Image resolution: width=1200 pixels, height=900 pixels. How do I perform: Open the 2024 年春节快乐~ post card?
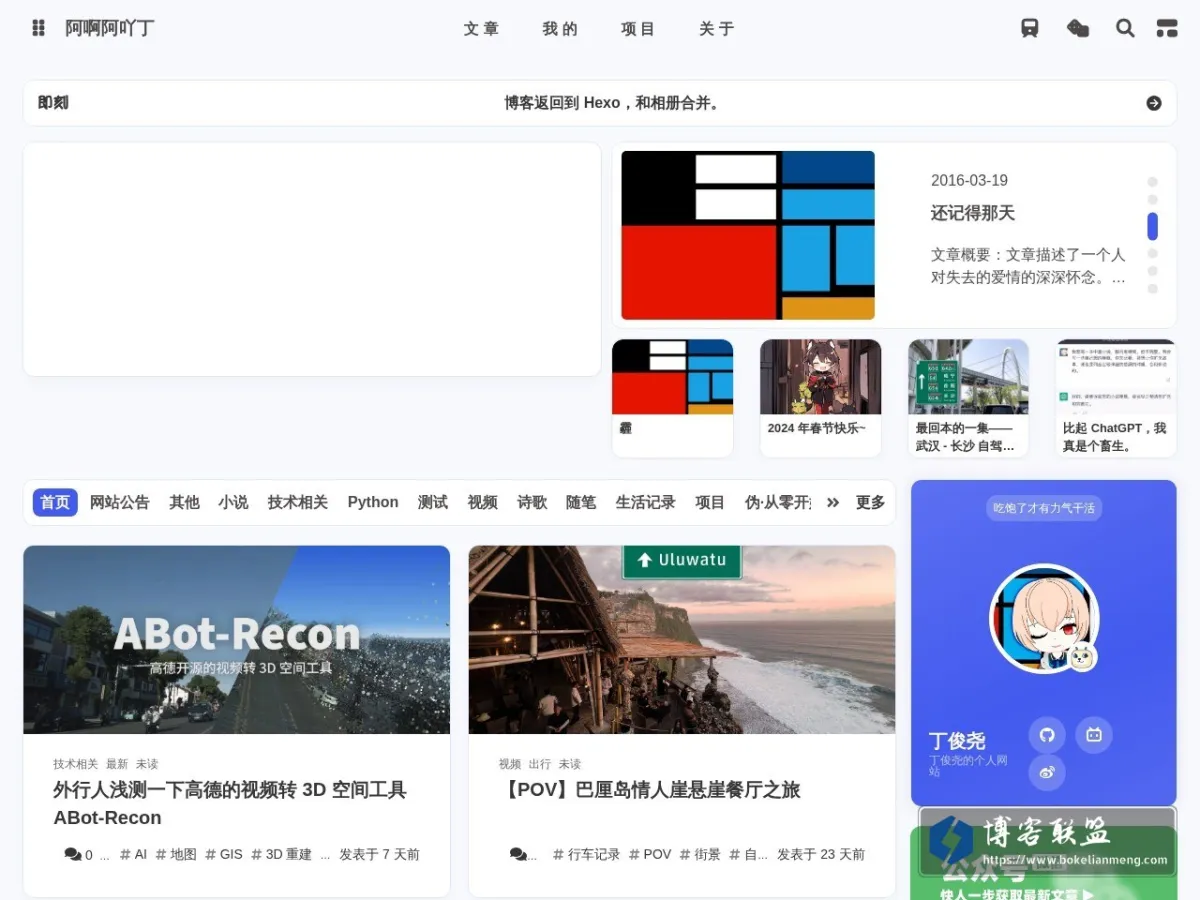(821, 398)
